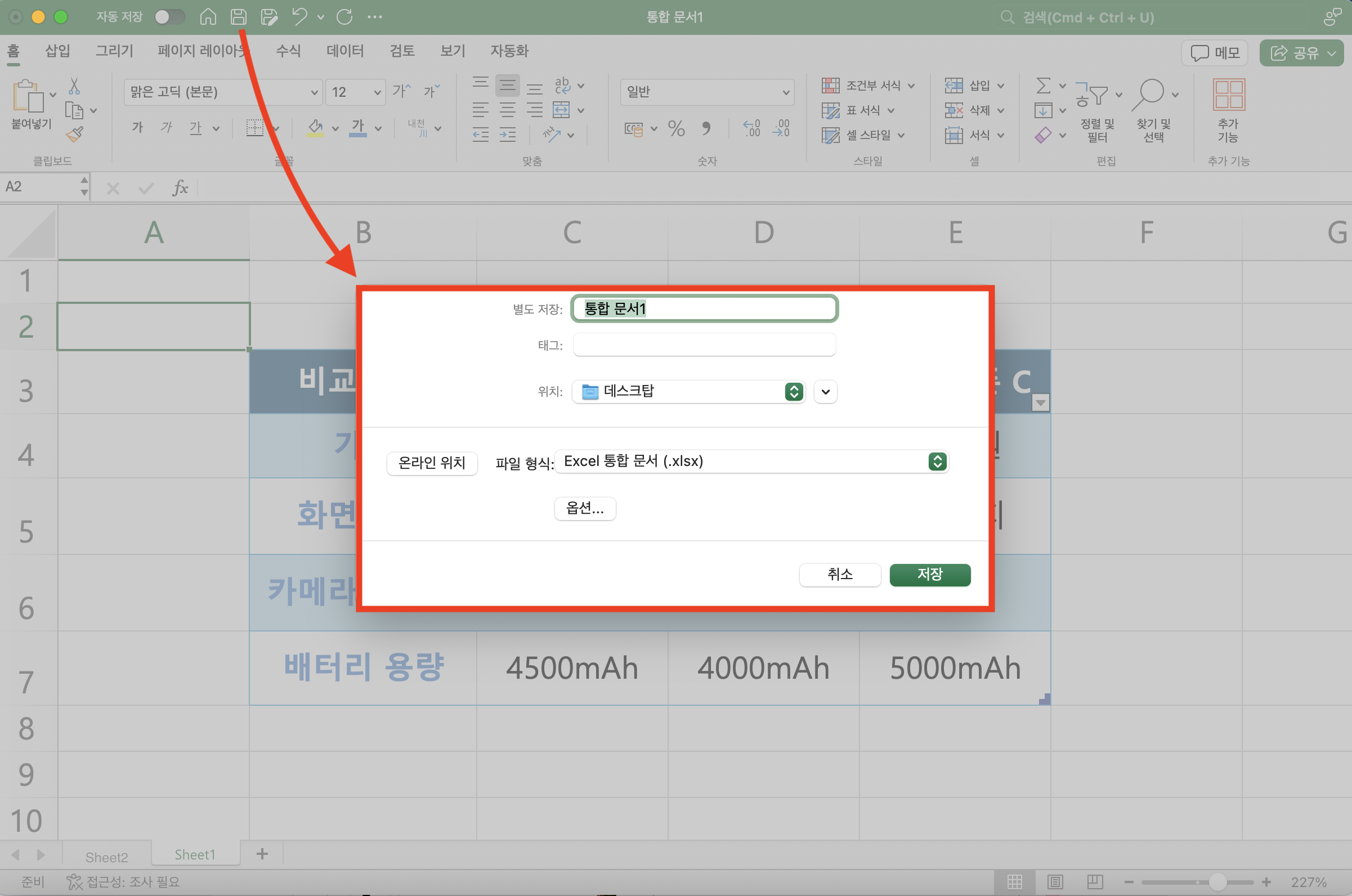Open the 수식 ribbon tab

click(288, 51)
